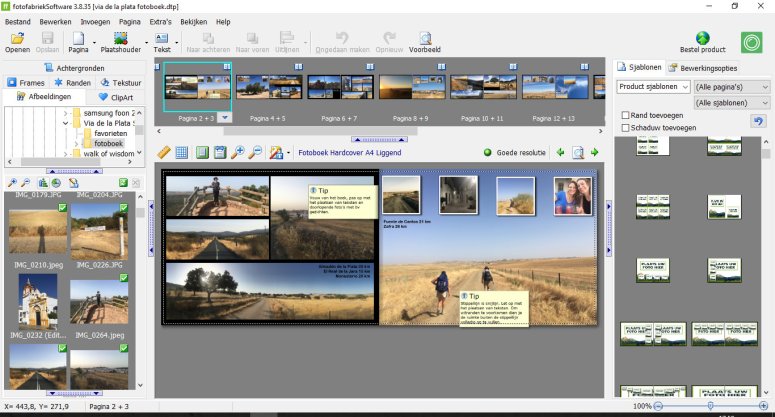Click the globe icon in image browser toolbar
775x417 pixels.
coord(56,183)
